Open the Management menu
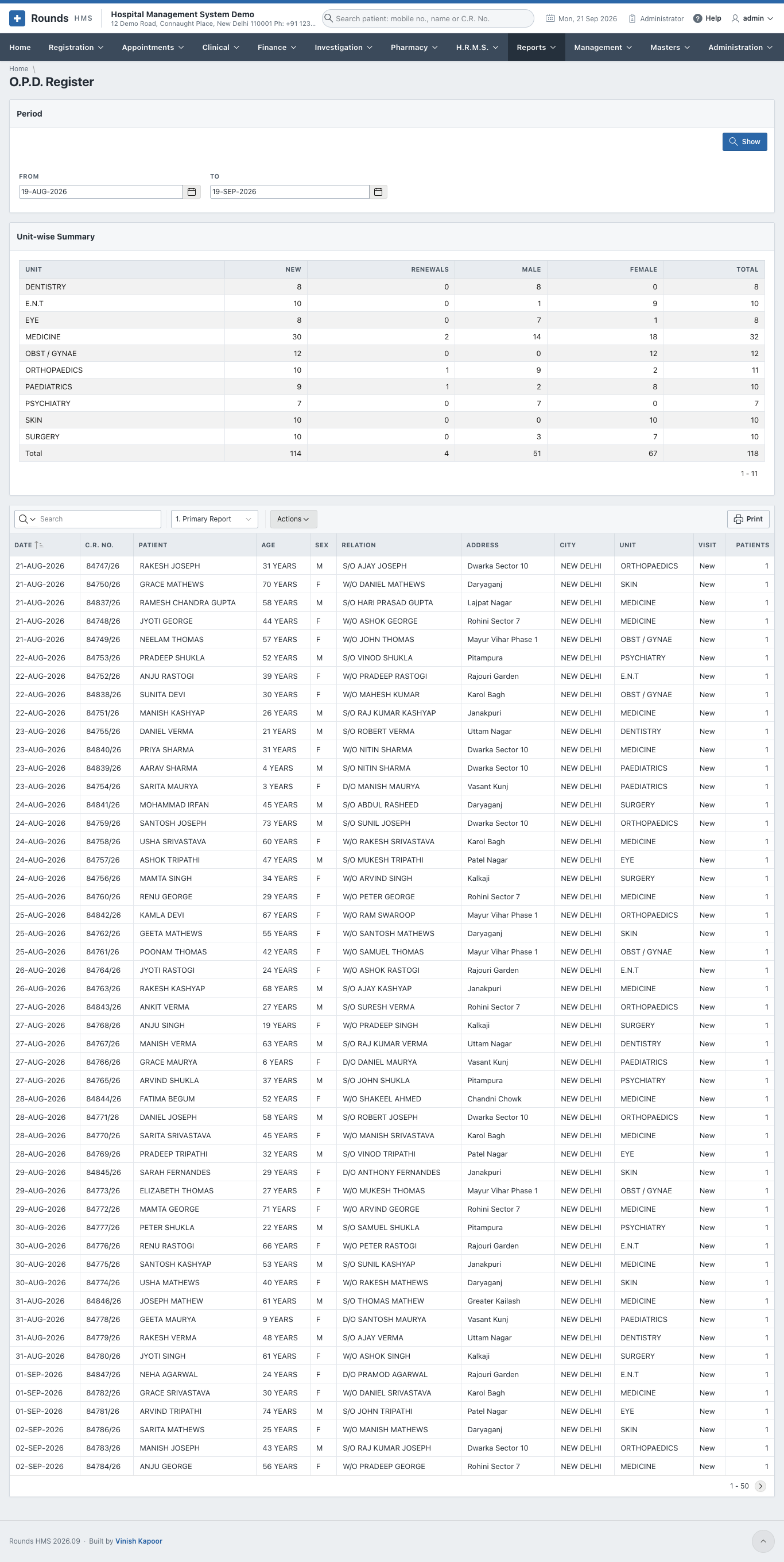Viewport: 784px width, 1562px height. click(603, 47)
